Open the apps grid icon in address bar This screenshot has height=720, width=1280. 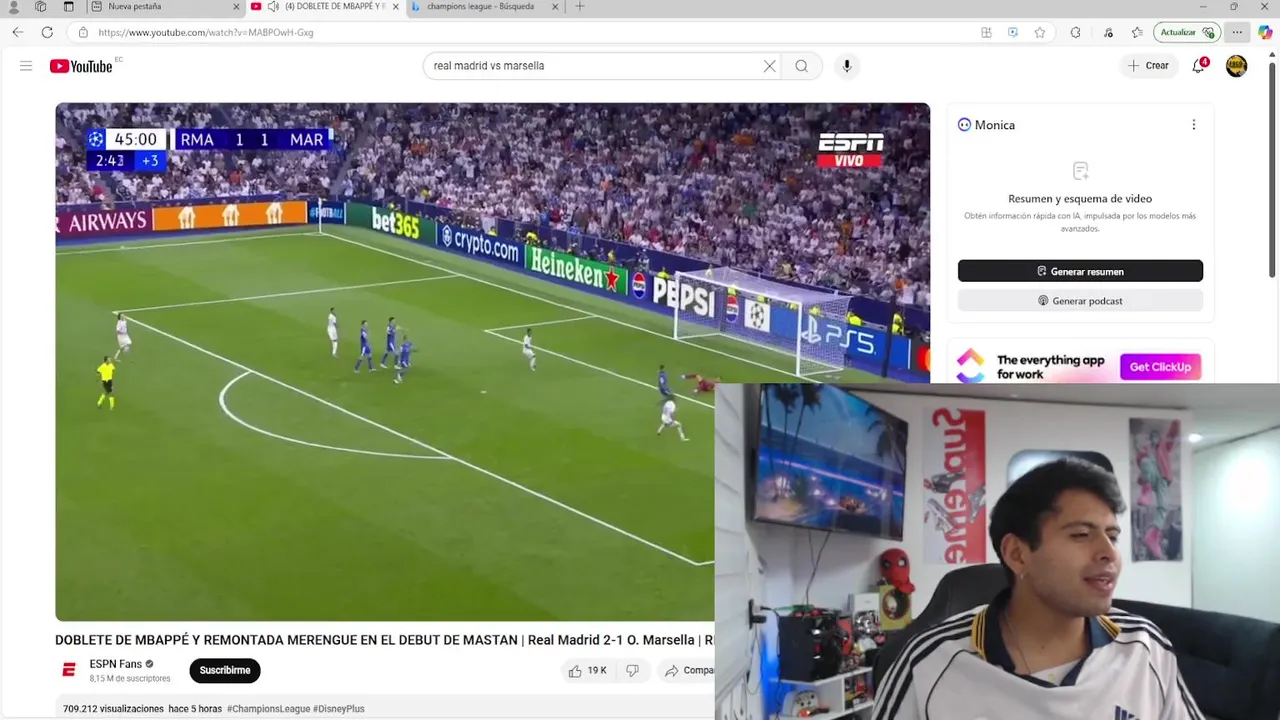click(x=986, y=32)
